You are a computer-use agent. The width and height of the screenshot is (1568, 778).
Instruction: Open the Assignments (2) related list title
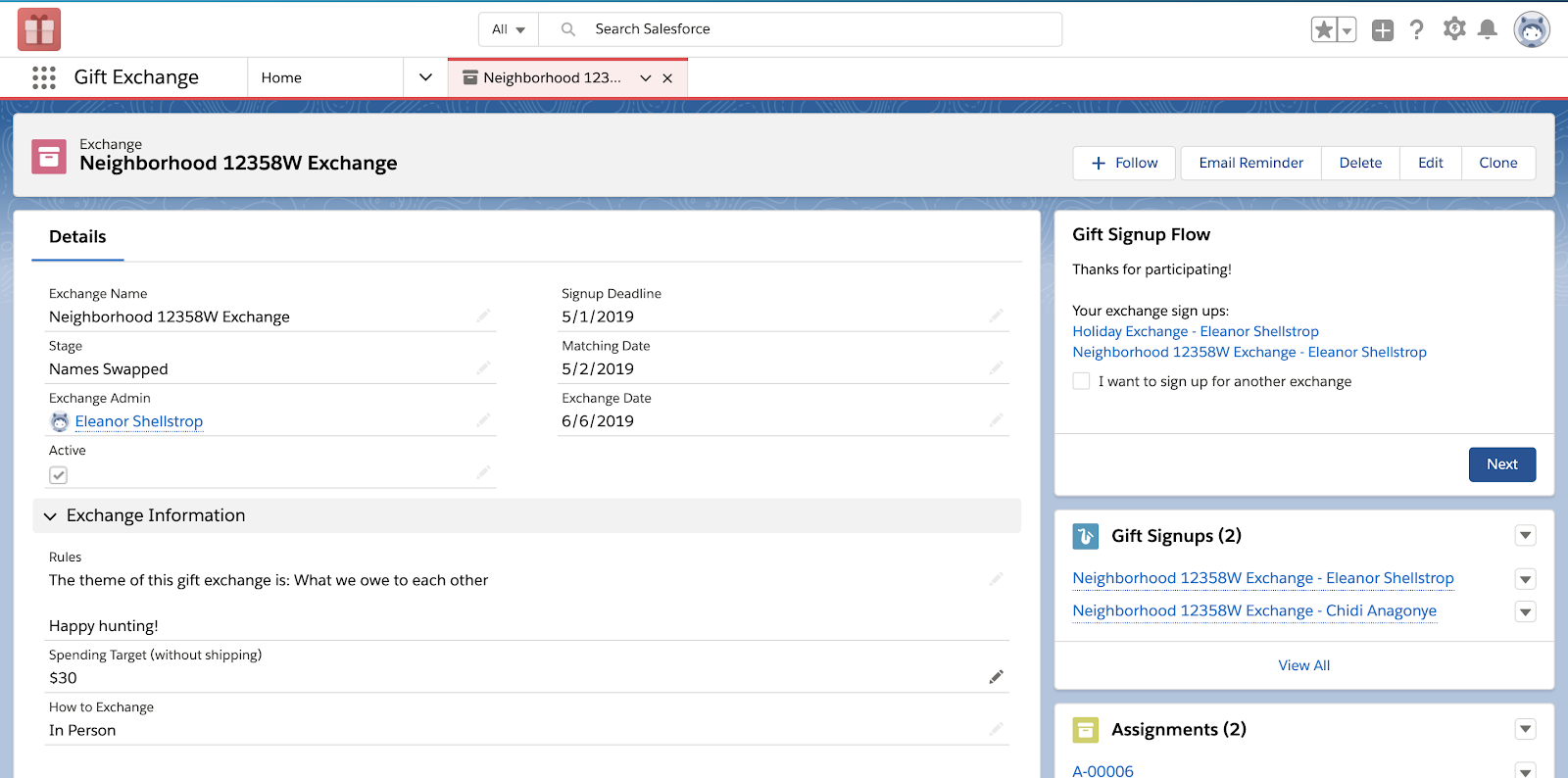click(x=1178, y=730)
